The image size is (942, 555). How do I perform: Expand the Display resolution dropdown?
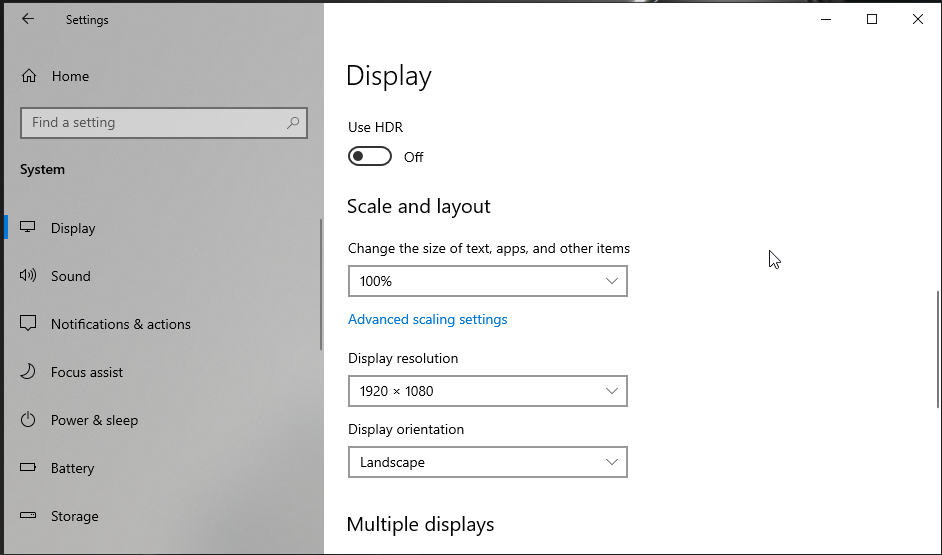(x=487, y=391)
